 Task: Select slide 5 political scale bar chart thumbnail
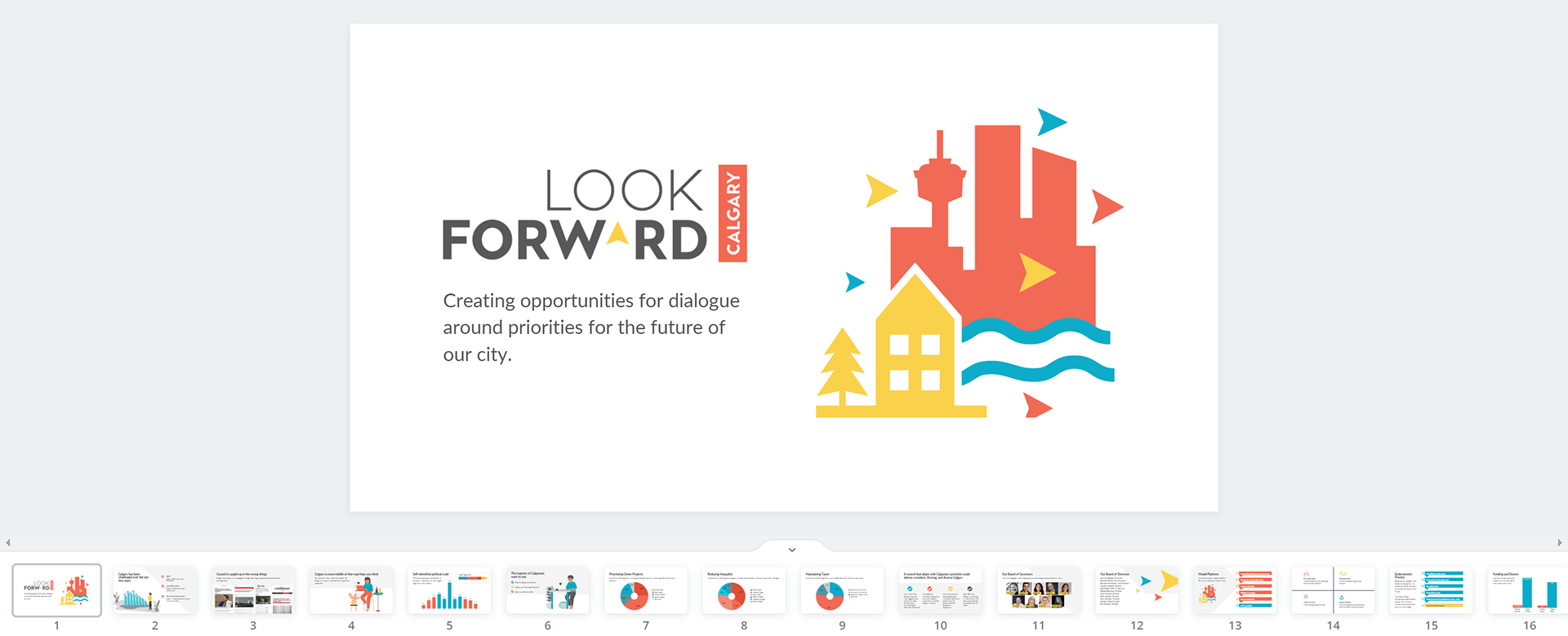pos(449,590)
